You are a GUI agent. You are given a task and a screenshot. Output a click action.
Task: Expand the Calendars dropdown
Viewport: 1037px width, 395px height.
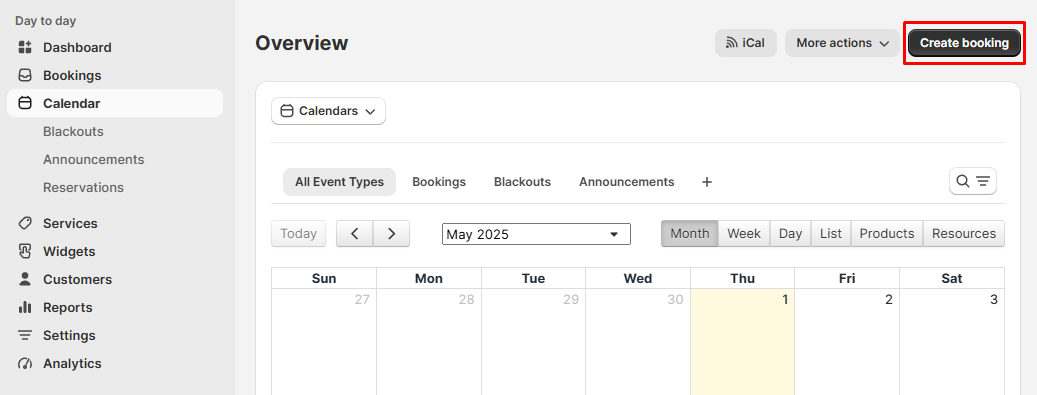(329, 111)
